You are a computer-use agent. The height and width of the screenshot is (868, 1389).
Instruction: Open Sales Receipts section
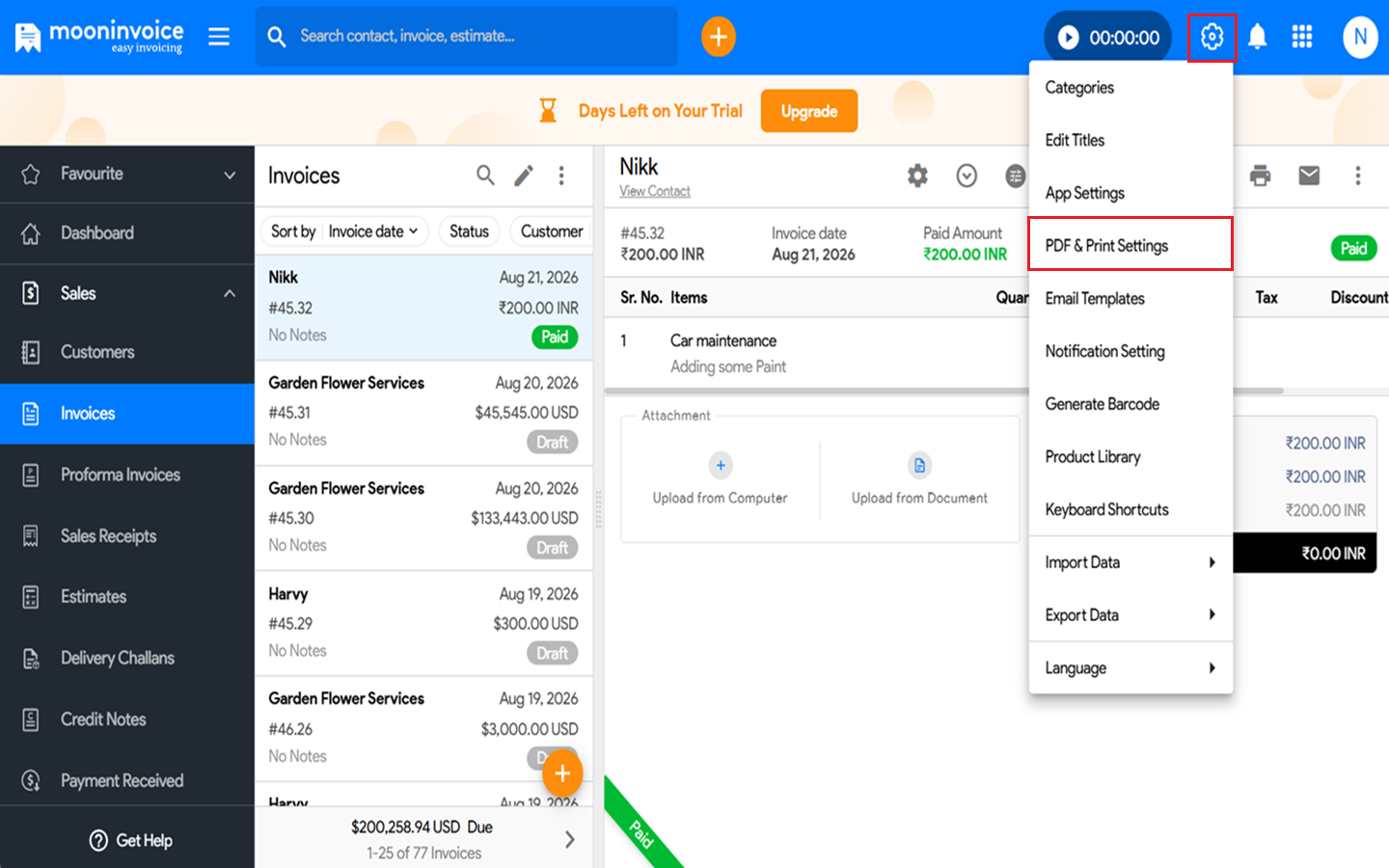point(127,536)
